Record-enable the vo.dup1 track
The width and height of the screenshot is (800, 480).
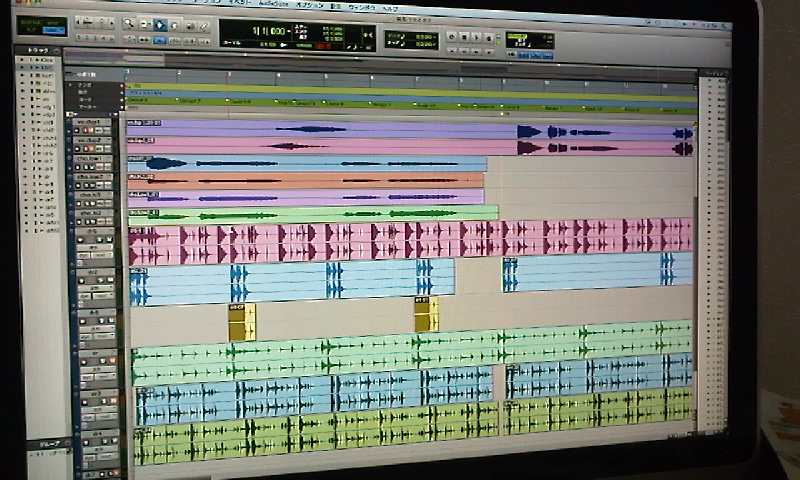(77, 131)
